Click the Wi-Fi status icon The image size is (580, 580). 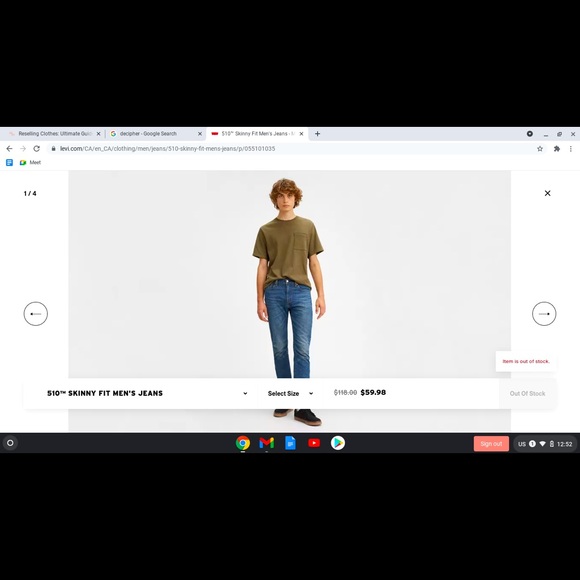tap(542, 444)
